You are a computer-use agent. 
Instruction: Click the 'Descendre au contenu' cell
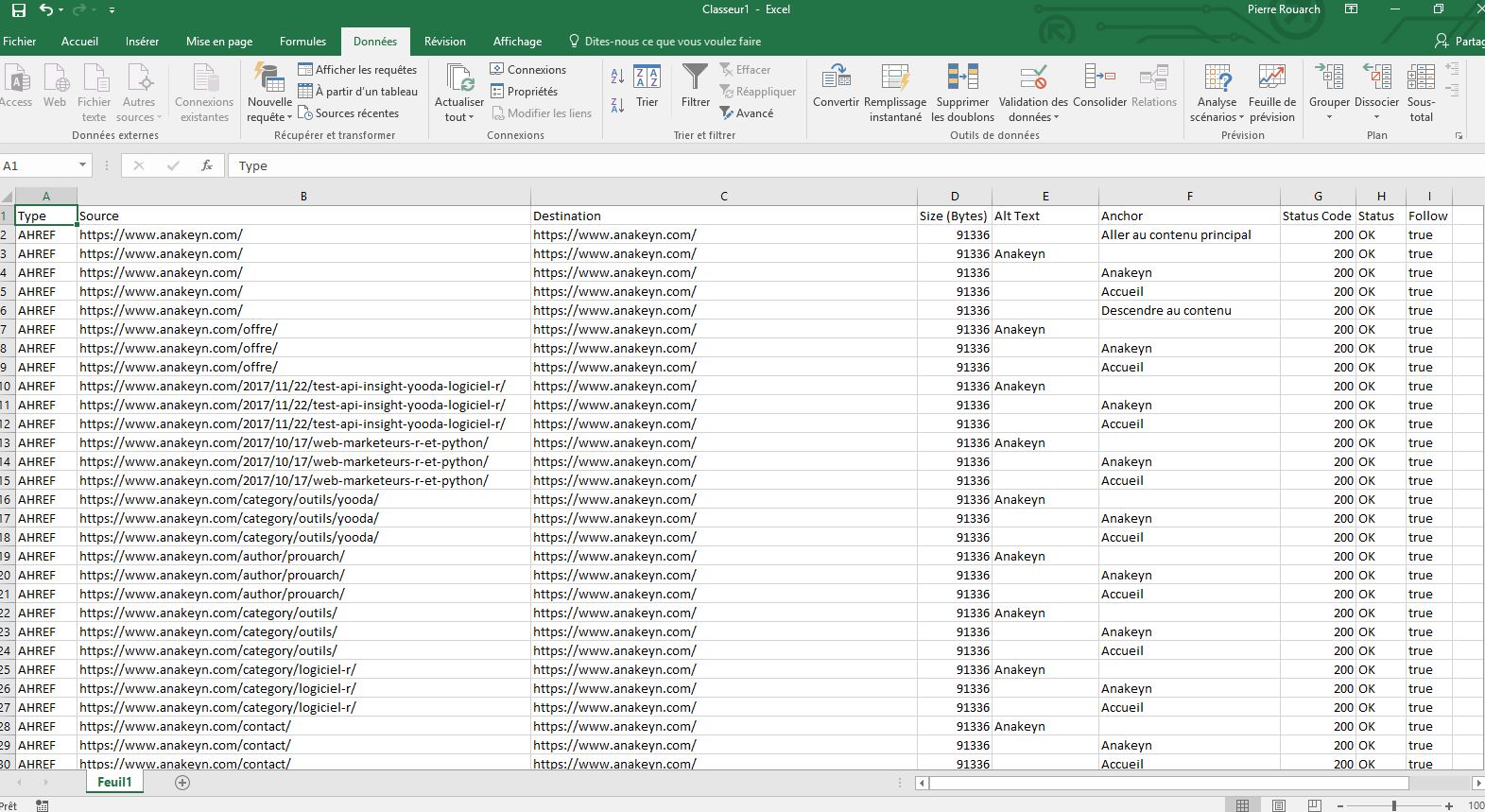pos(1189,310)
